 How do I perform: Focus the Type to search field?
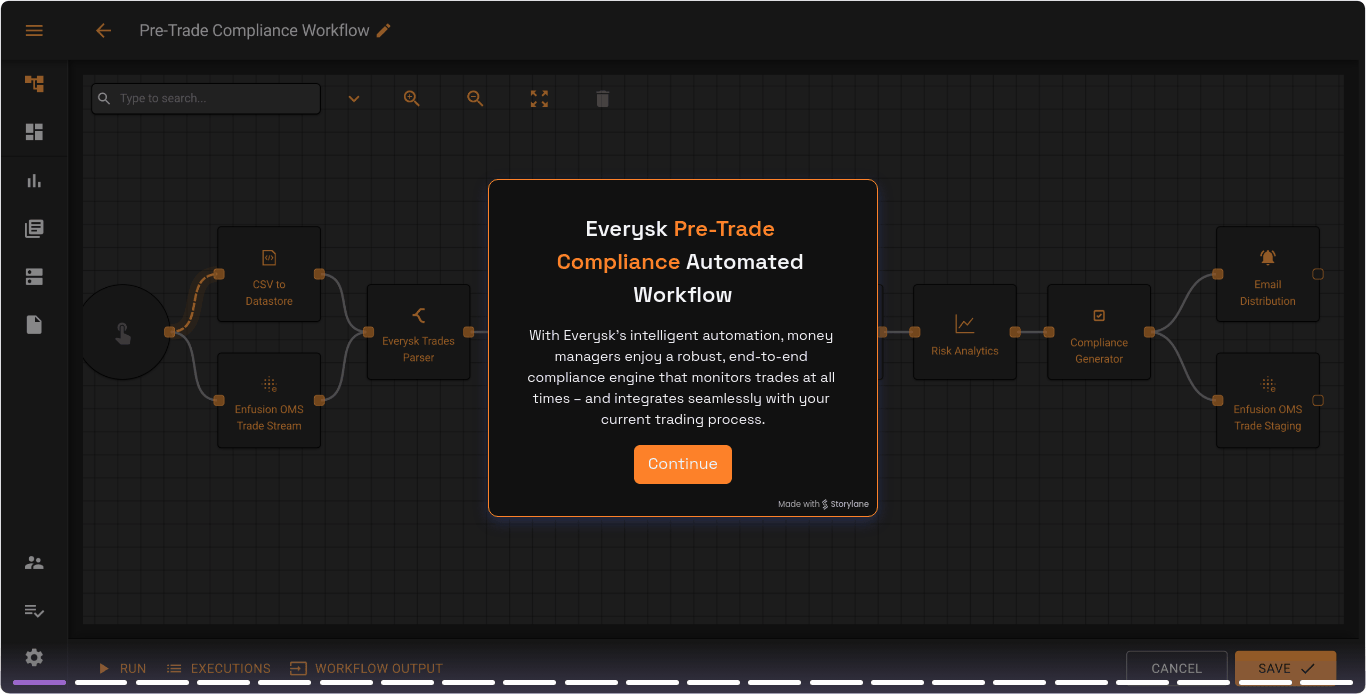(x=206, y=99)
